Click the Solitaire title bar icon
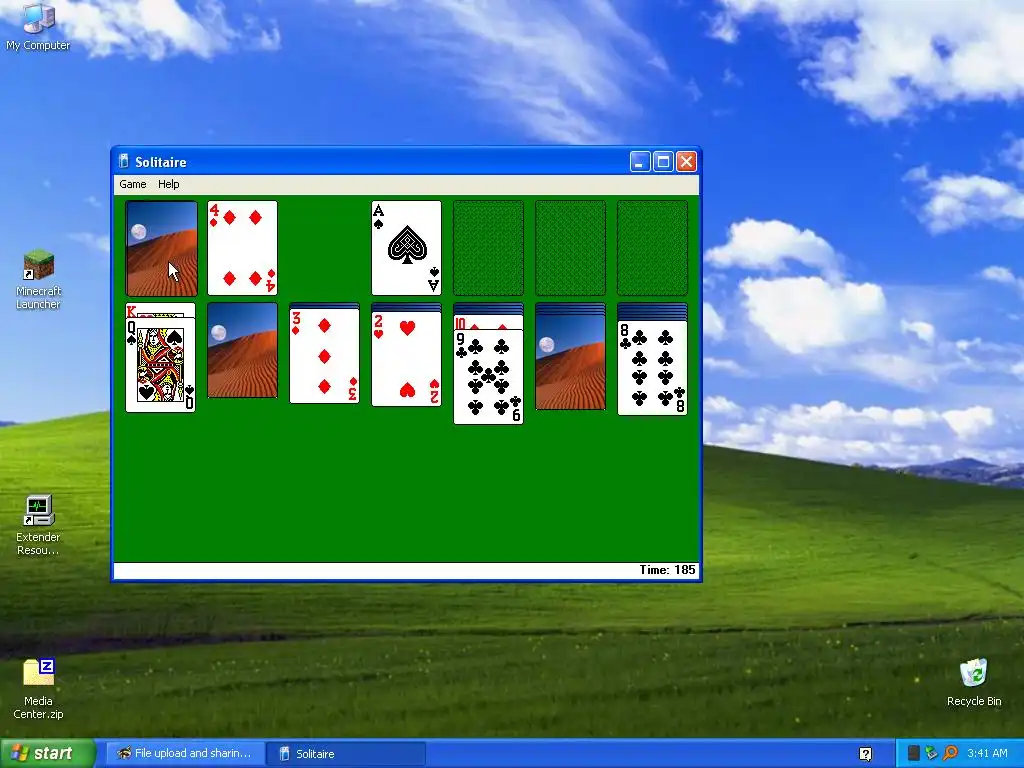 (123, 161)
